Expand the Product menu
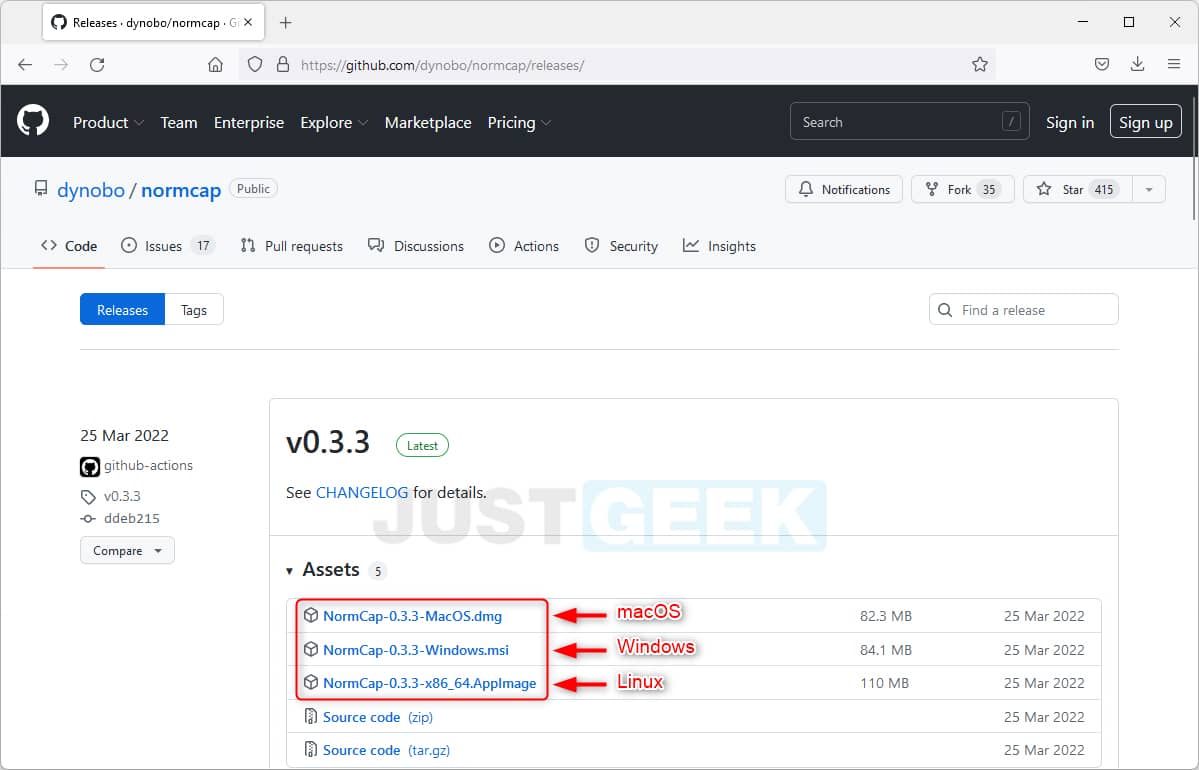1199x770 pixels. coord(108,122)
